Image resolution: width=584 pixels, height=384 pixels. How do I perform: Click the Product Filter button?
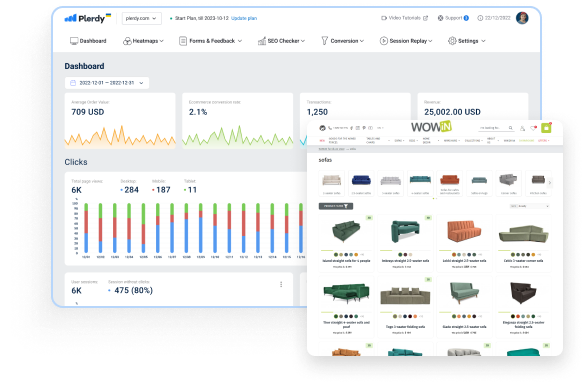coord(336,206)
